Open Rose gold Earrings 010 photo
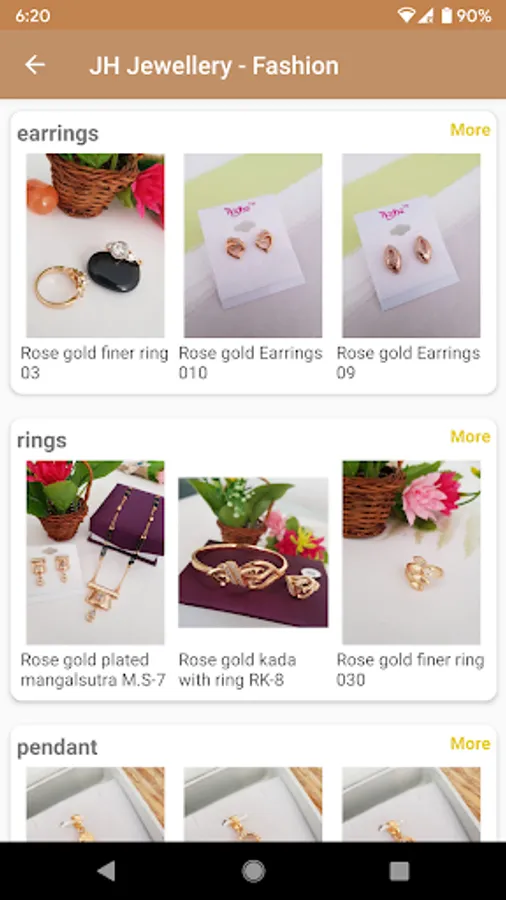 coord(253,245)
